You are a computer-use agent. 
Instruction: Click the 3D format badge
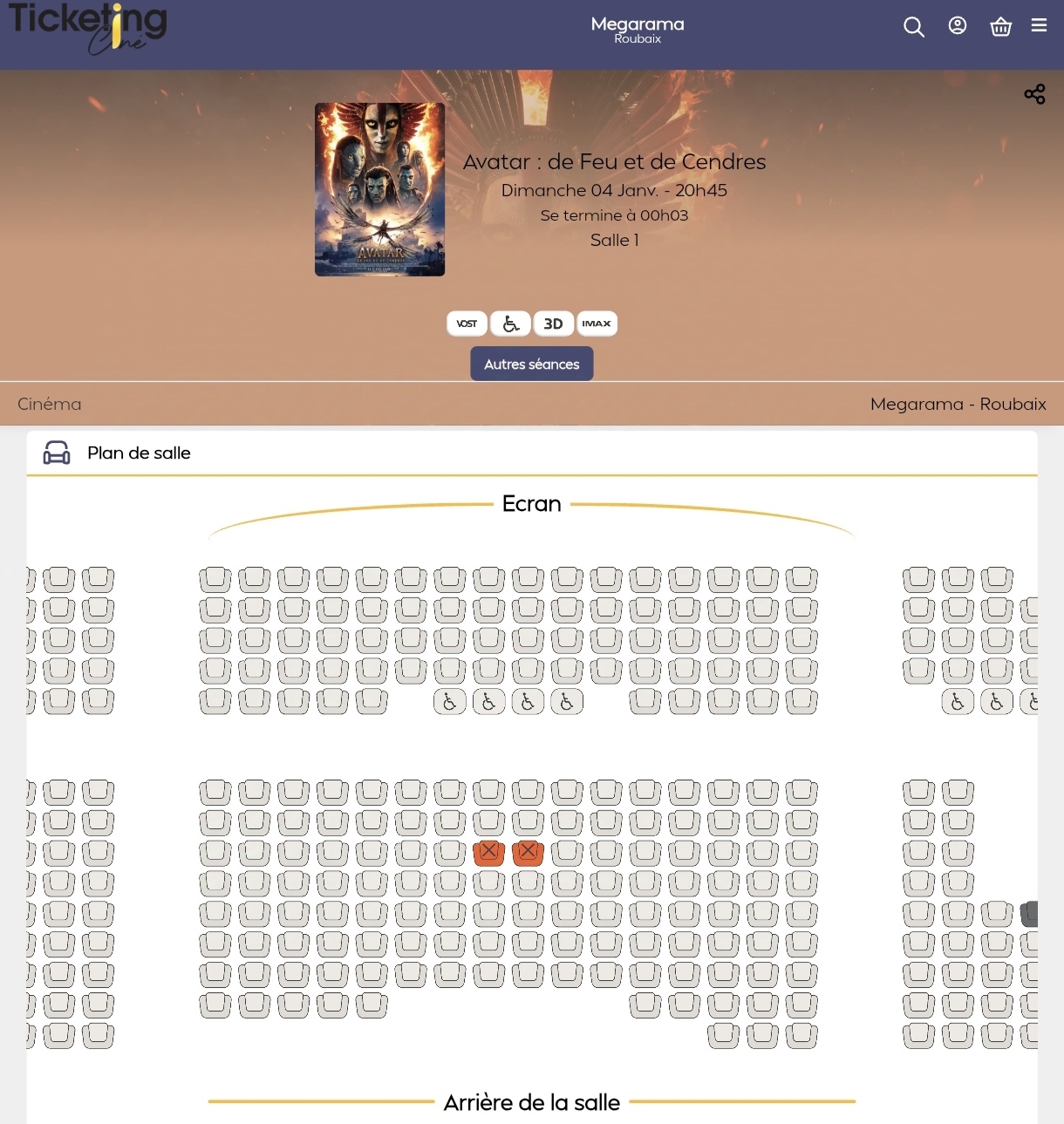(x=553, y=324)
